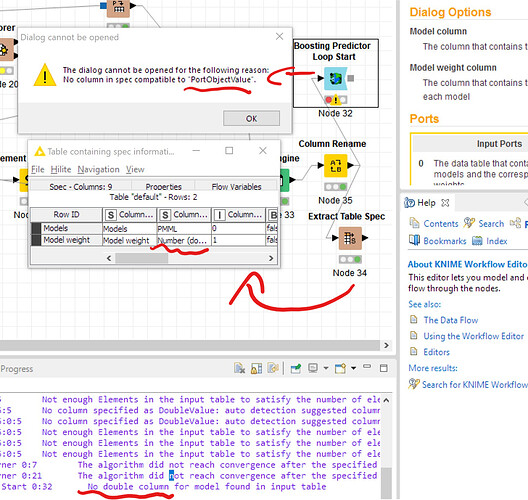Click the output port of Extract Table Spec node
The width and height of the screenshot is (528, 500).
(x=365, y=238)
